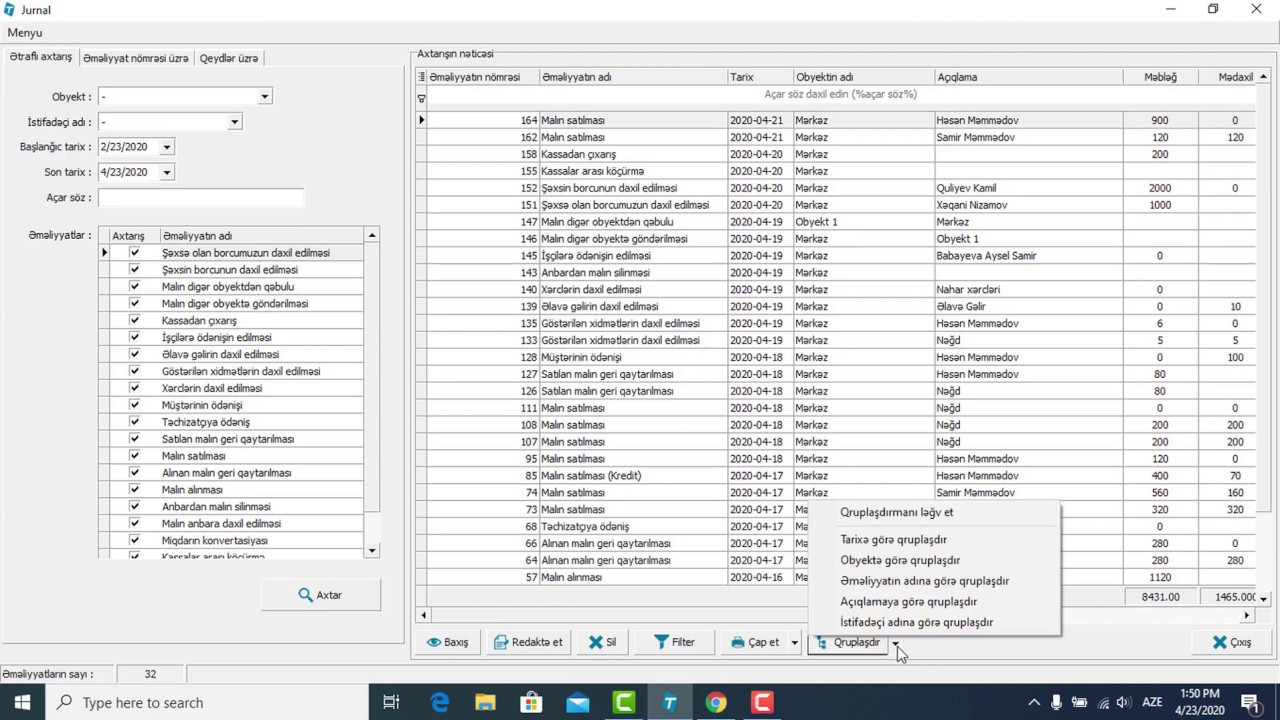
Task: Switch to Qeydlər üzrə tab
Action: (229, 58)
